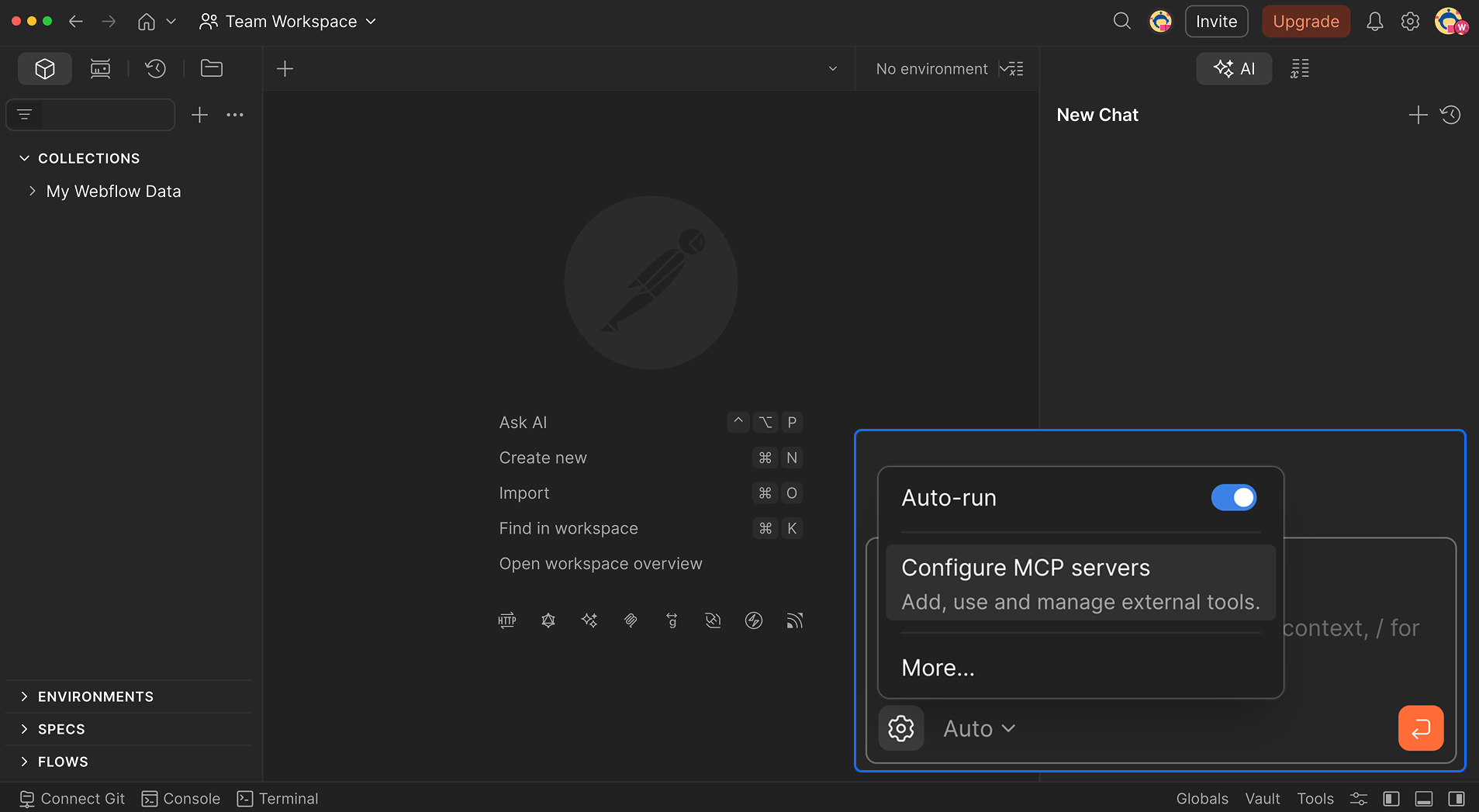
Task: Toggle right sidebar layout icon
Action: point(1457,799)
